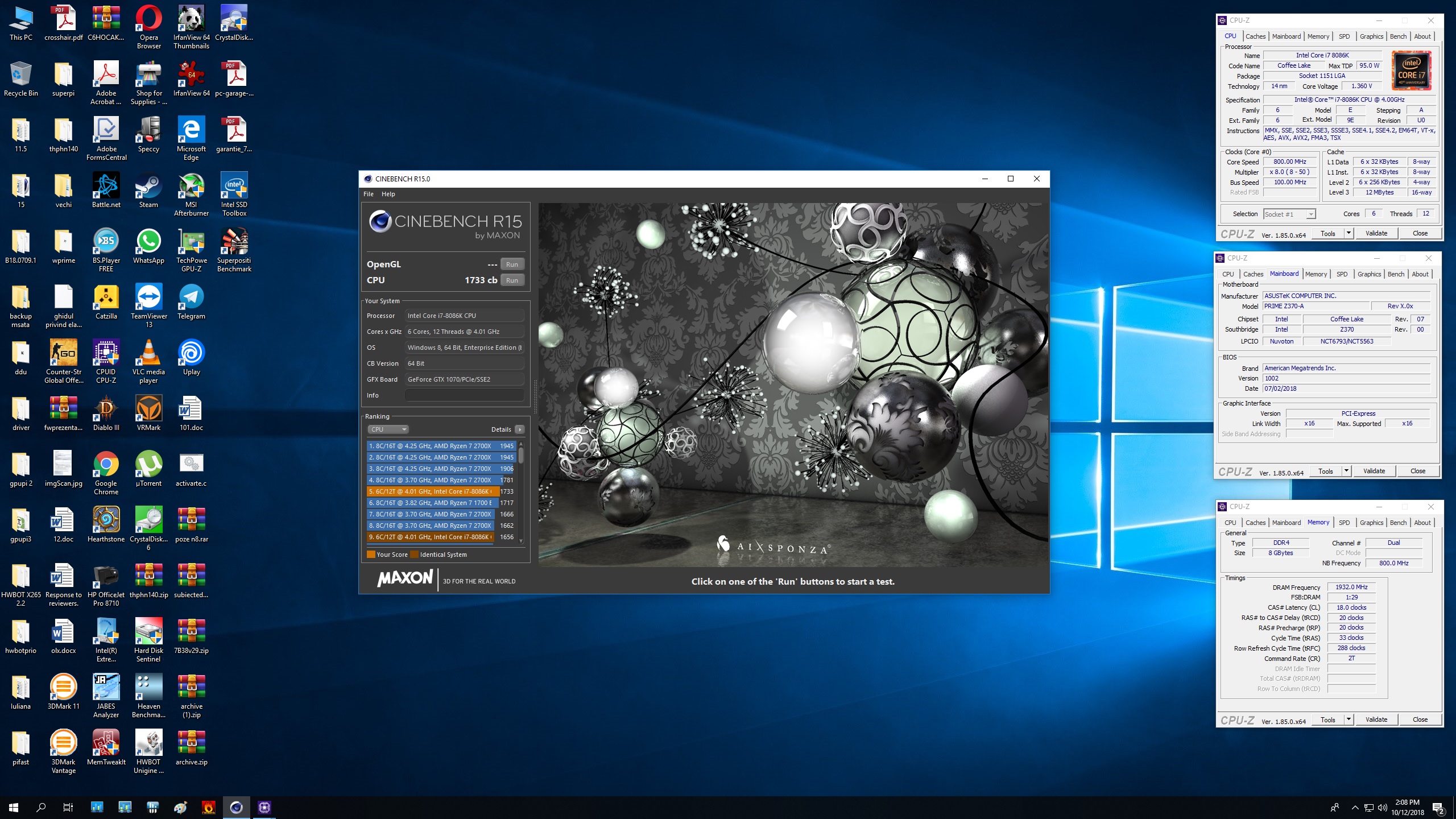Switch to About tab in Memory CPU-Z
The width and height of the screenshot is (1456, 819).
(1422, 523)
